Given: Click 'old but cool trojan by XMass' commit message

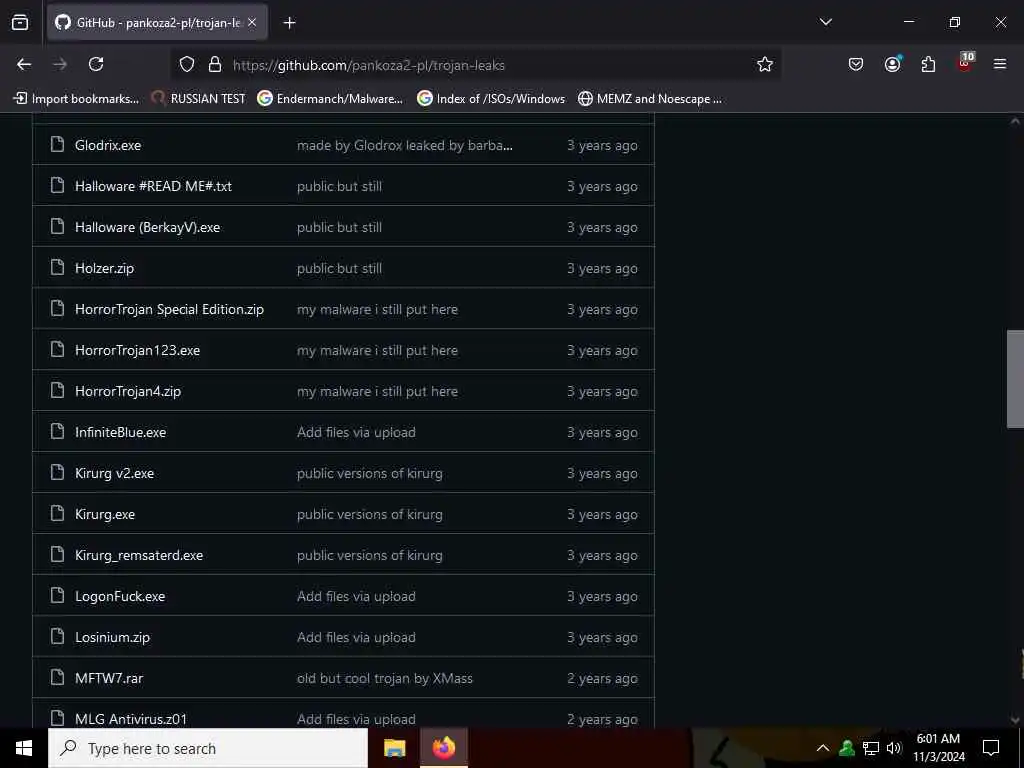Looking at the screenshot, I should click(385, 679).
